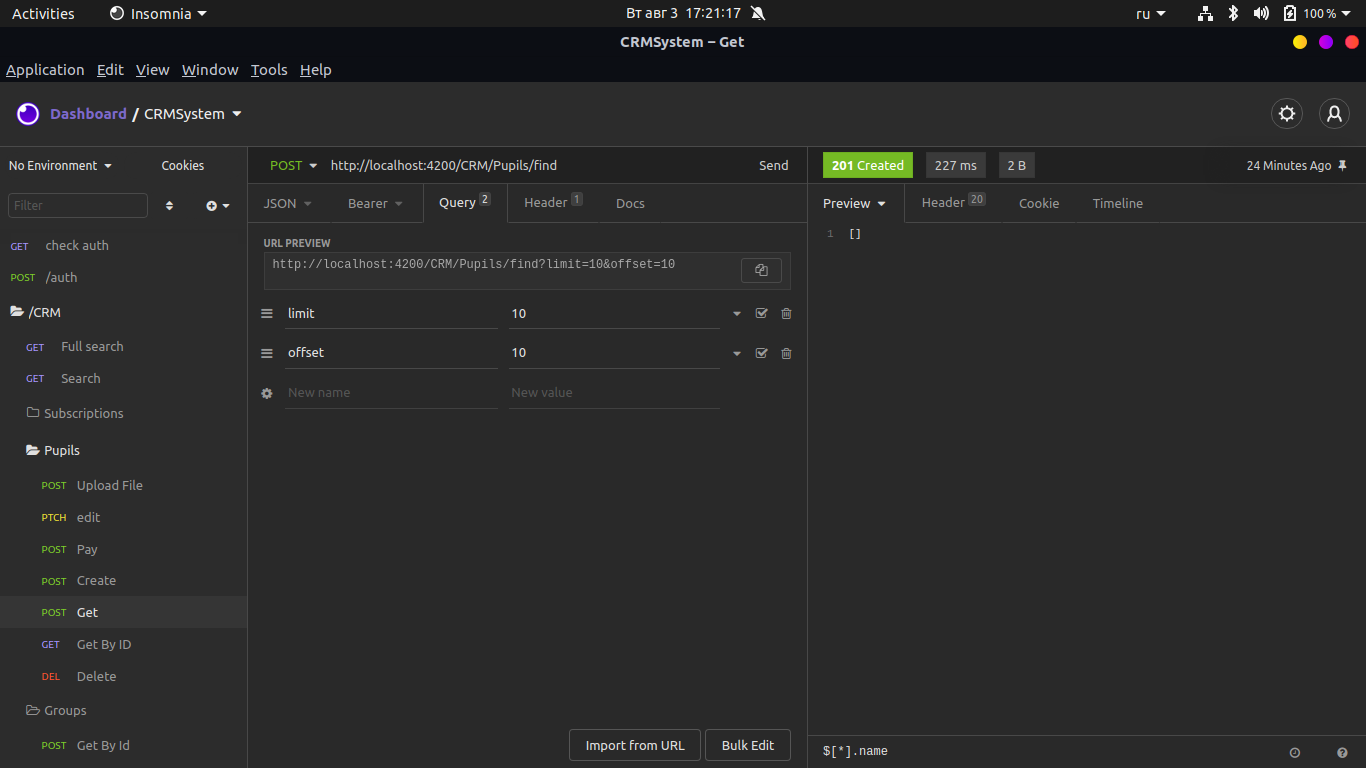Switch to the Cookie tab
Image resolution: width=1366 pixels, height=768 pixels.
point(1039,203)
